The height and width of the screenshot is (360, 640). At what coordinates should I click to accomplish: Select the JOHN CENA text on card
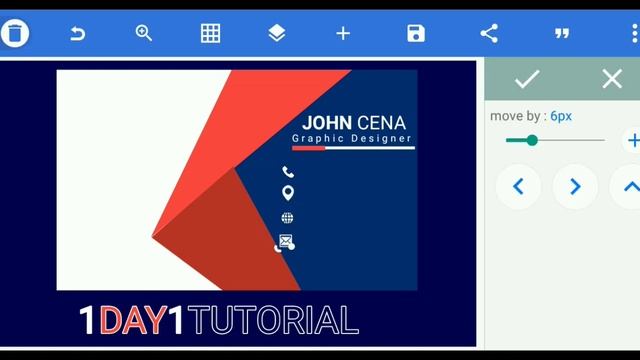point(354,123)
